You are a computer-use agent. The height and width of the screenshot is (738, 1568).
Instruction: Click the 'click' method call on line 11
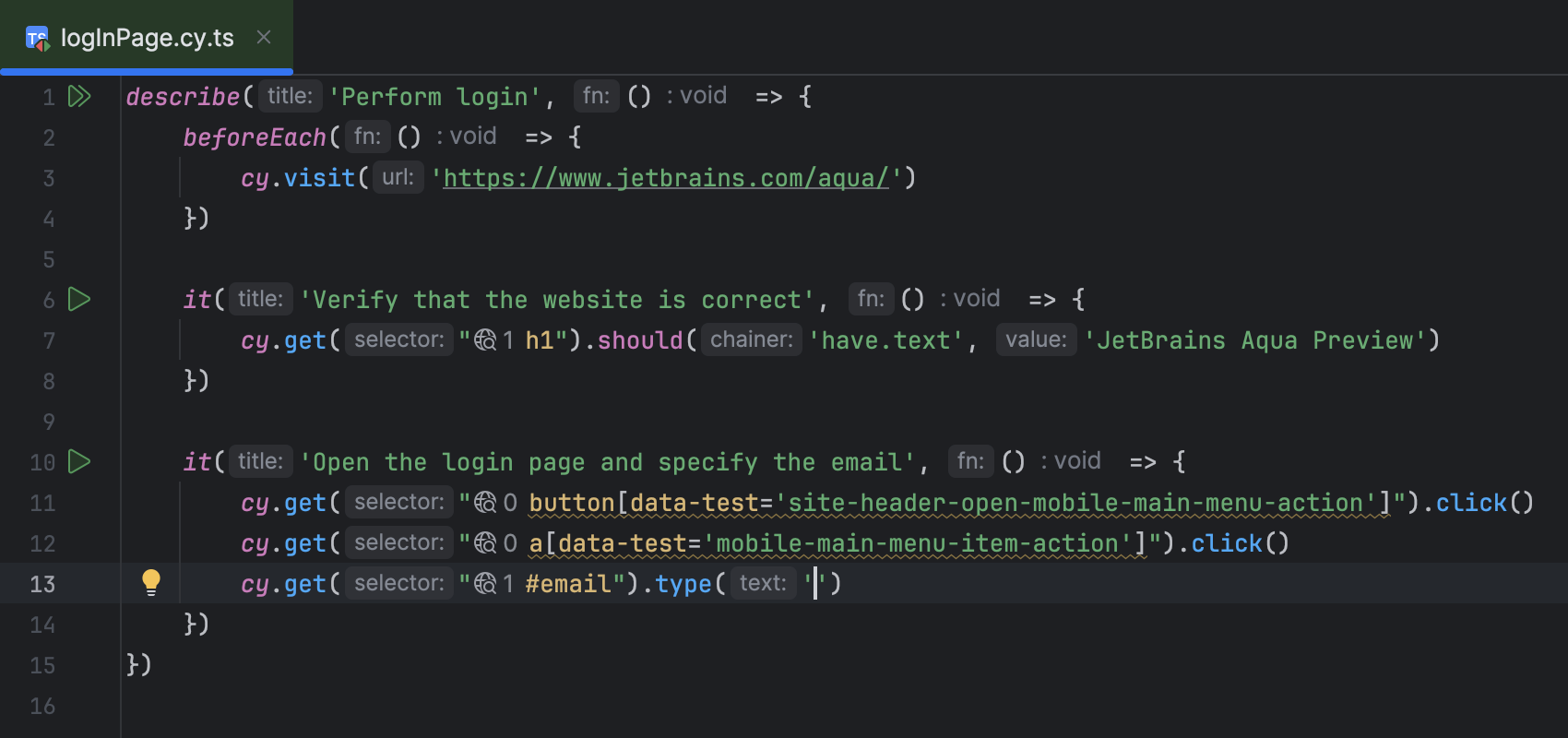1470,503
